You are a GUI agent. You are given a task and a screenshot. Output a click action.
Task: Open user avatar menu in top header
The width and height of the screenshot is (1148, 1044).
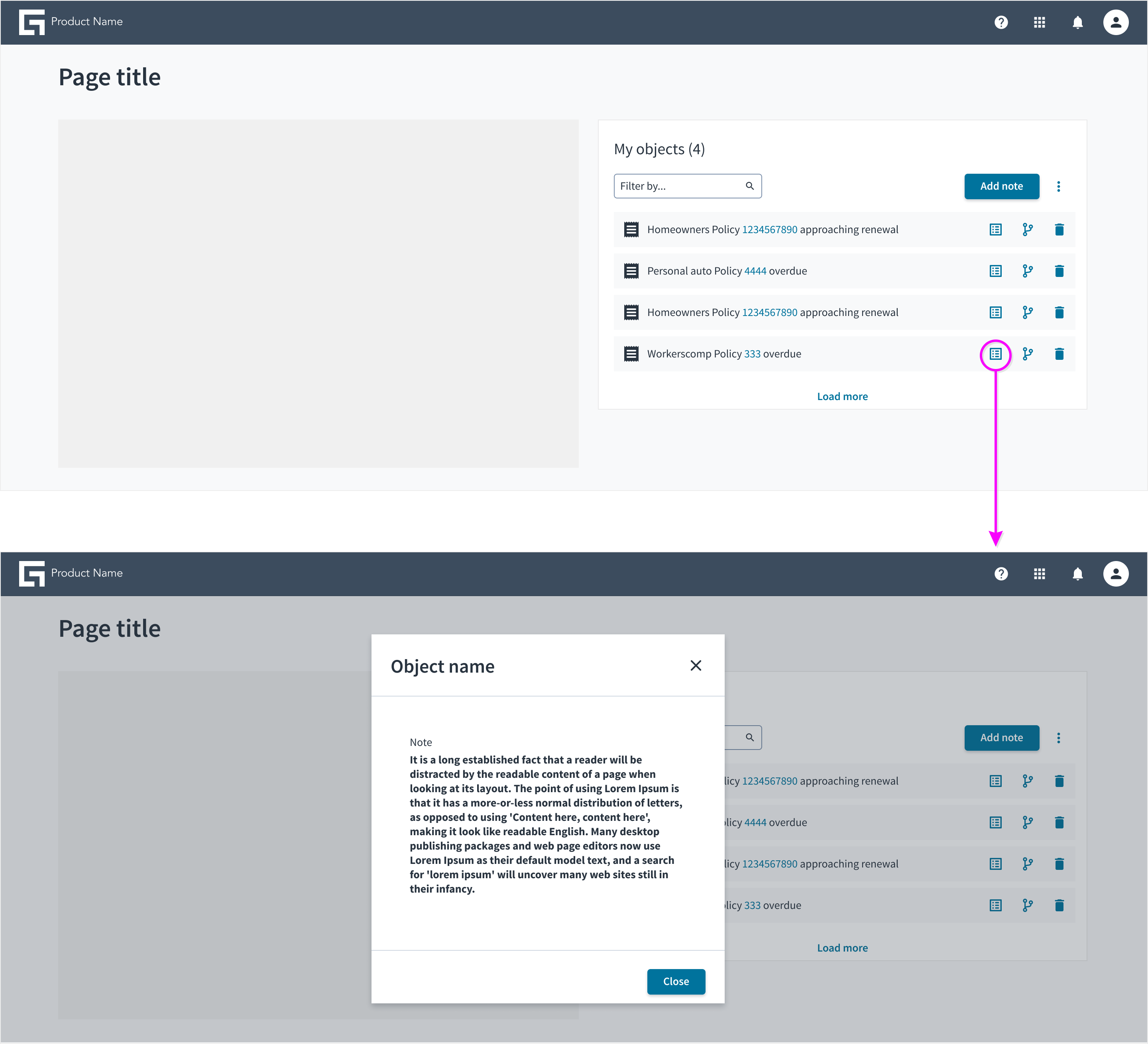(1116, 22)
